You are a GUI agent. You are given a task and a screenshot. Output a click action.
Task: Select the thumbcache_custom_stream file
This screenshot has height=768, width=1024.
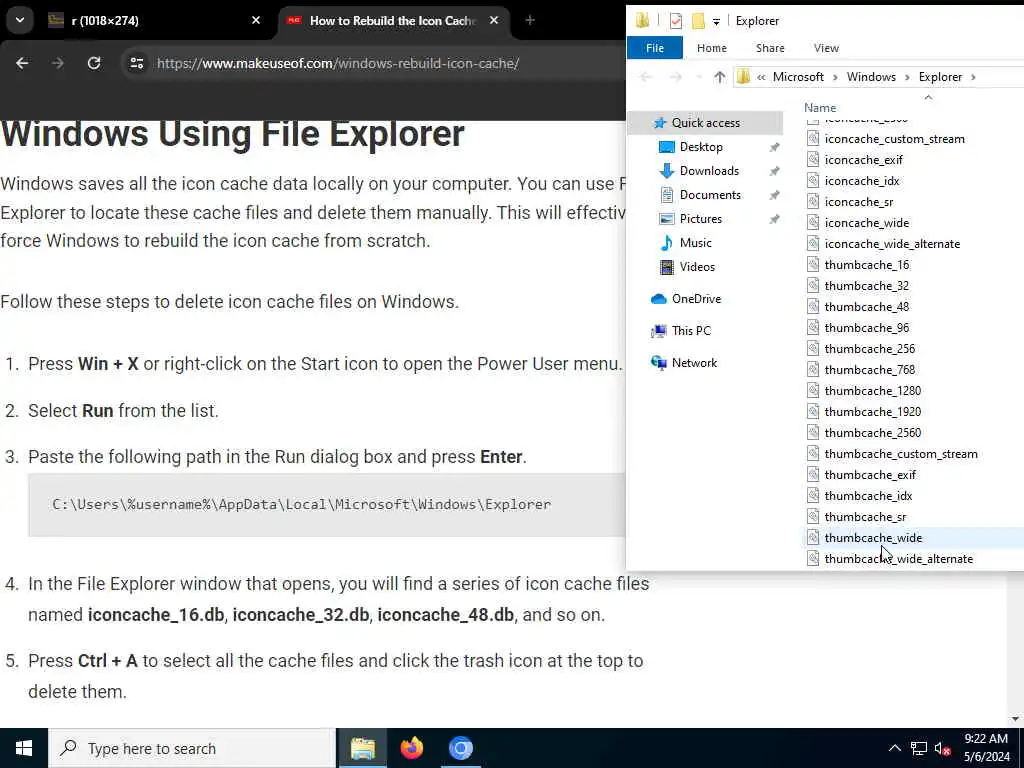click(901, 454)
